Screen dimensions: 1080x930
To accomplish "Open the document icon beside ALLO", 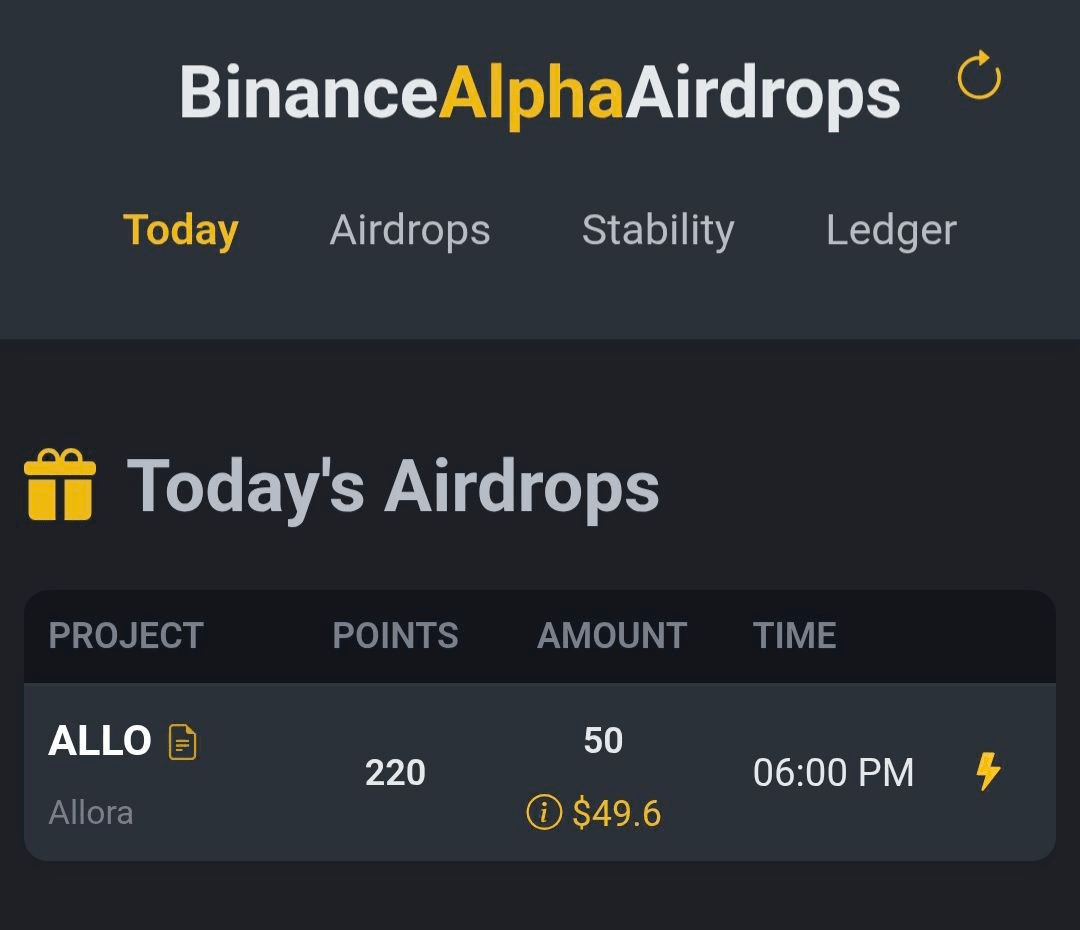I will click(183, 742).
